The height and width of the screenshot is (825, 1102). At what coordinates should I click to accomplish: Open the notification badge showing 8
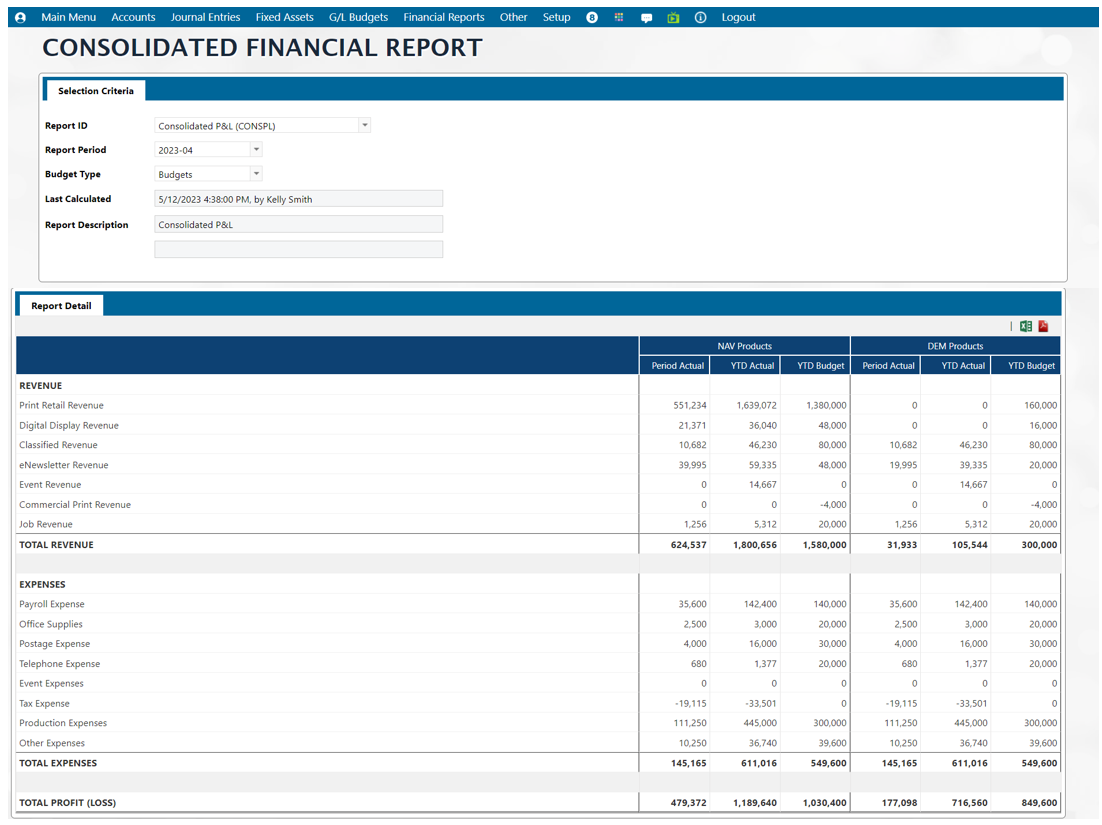click(x=592, y=18)
